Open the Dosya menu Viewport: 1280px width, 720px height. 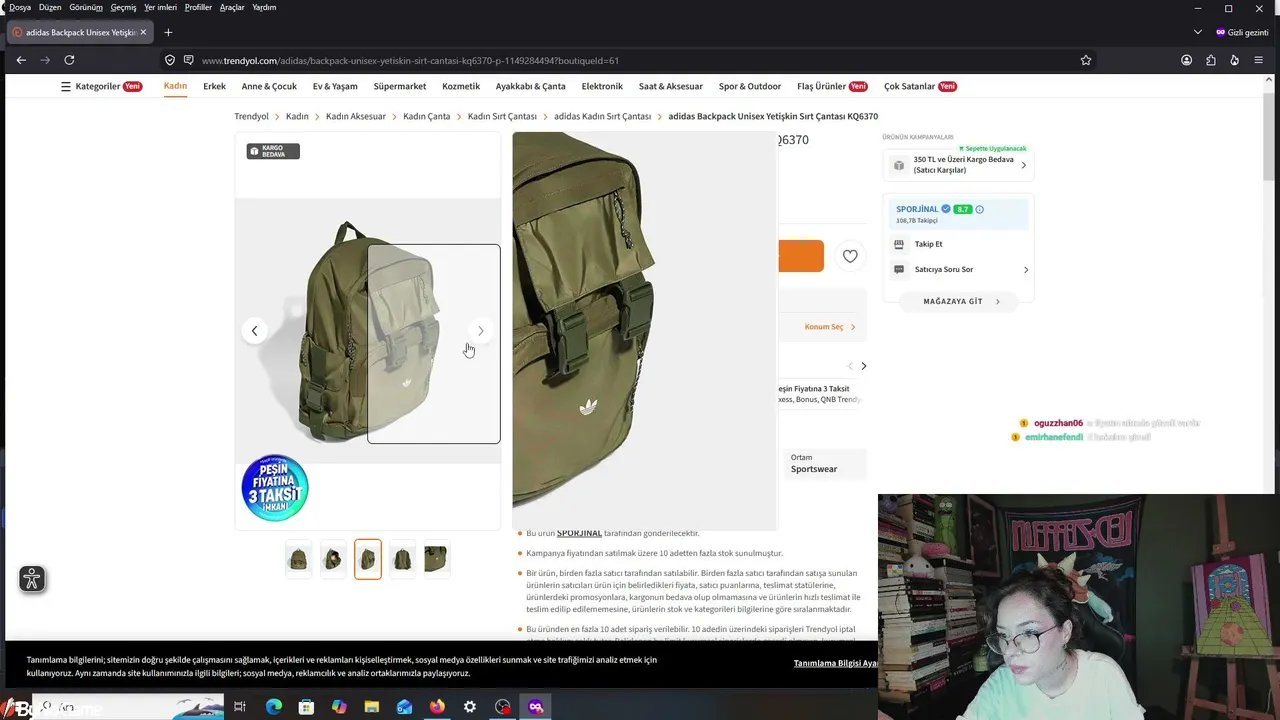point(20,7)
